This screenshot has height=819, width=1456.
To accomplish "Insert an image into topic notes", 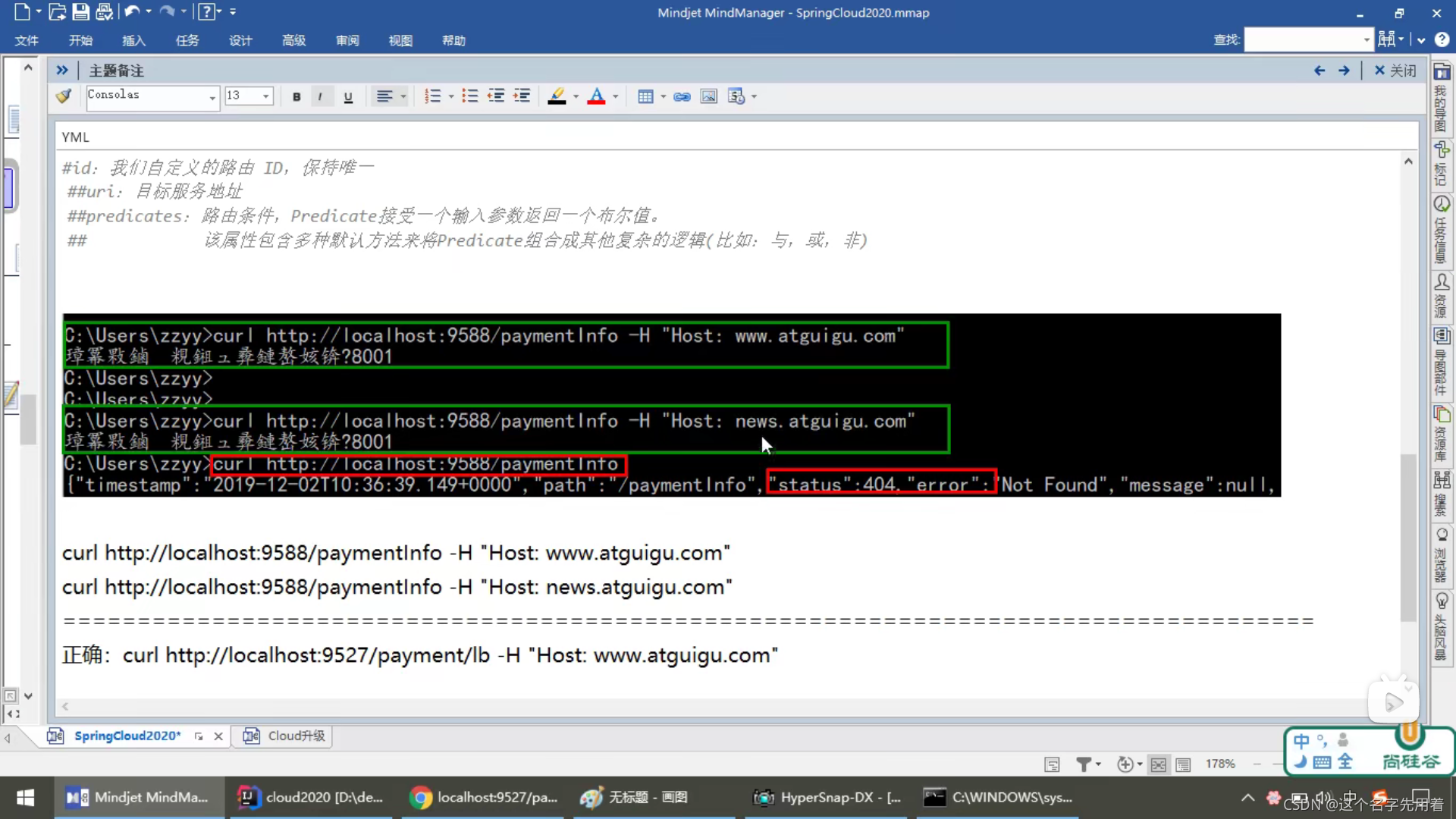I will (708, 96).
